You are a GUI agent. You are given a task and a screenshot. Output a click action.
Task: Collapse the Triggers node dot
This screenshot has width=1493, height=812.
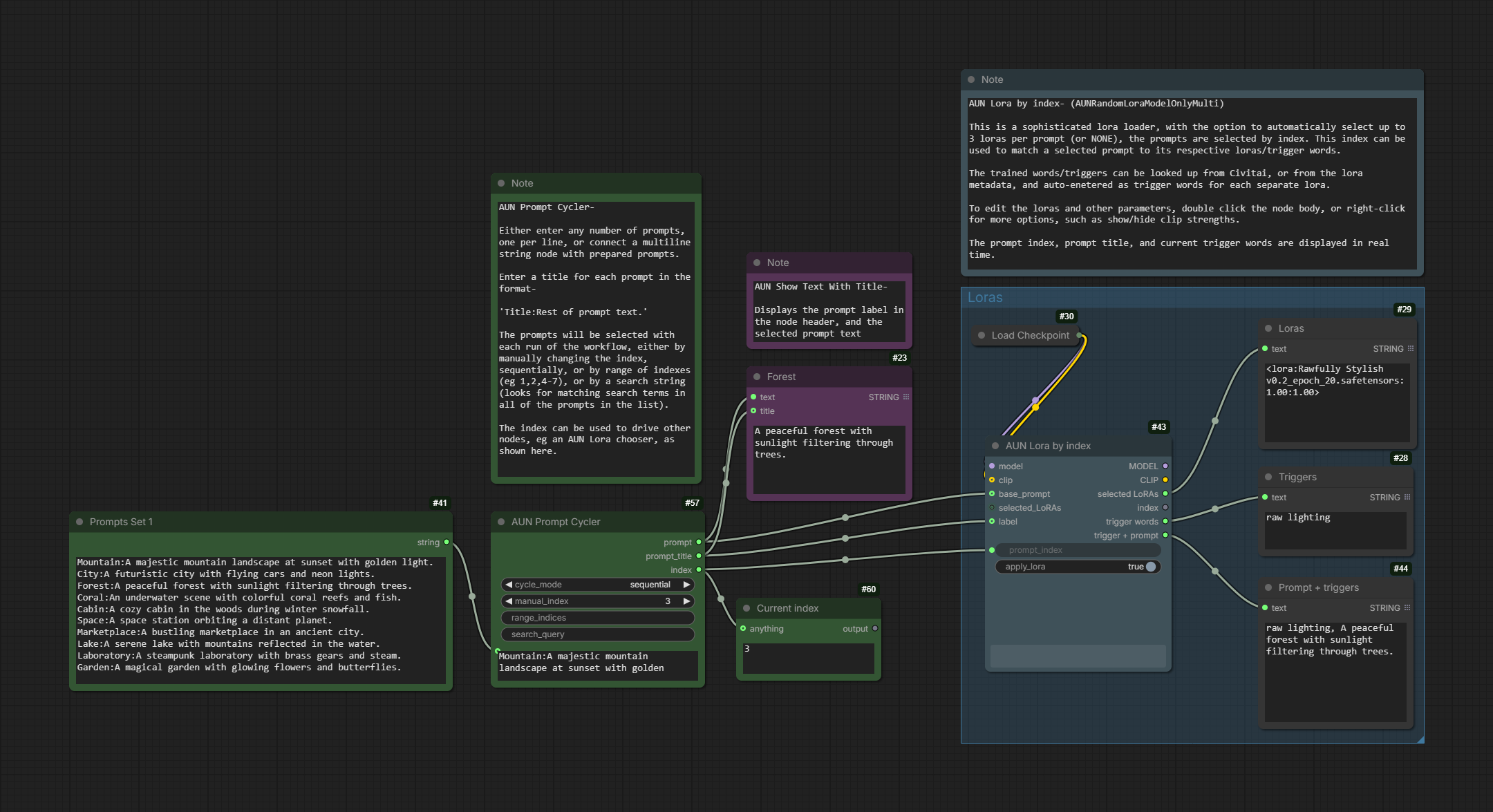coord(1268,477)
